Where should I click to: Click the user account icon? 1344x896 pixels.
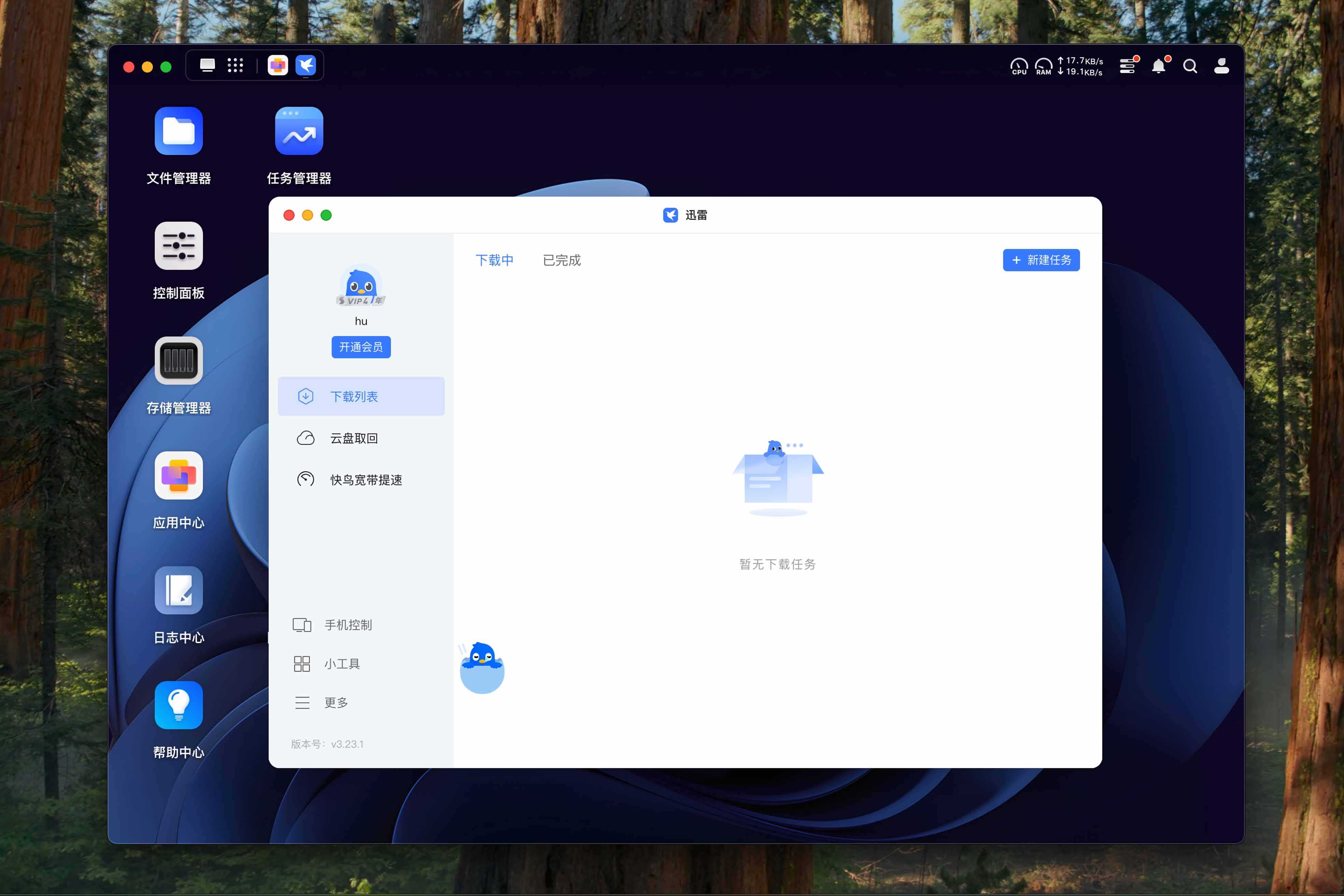point(1221,66)
